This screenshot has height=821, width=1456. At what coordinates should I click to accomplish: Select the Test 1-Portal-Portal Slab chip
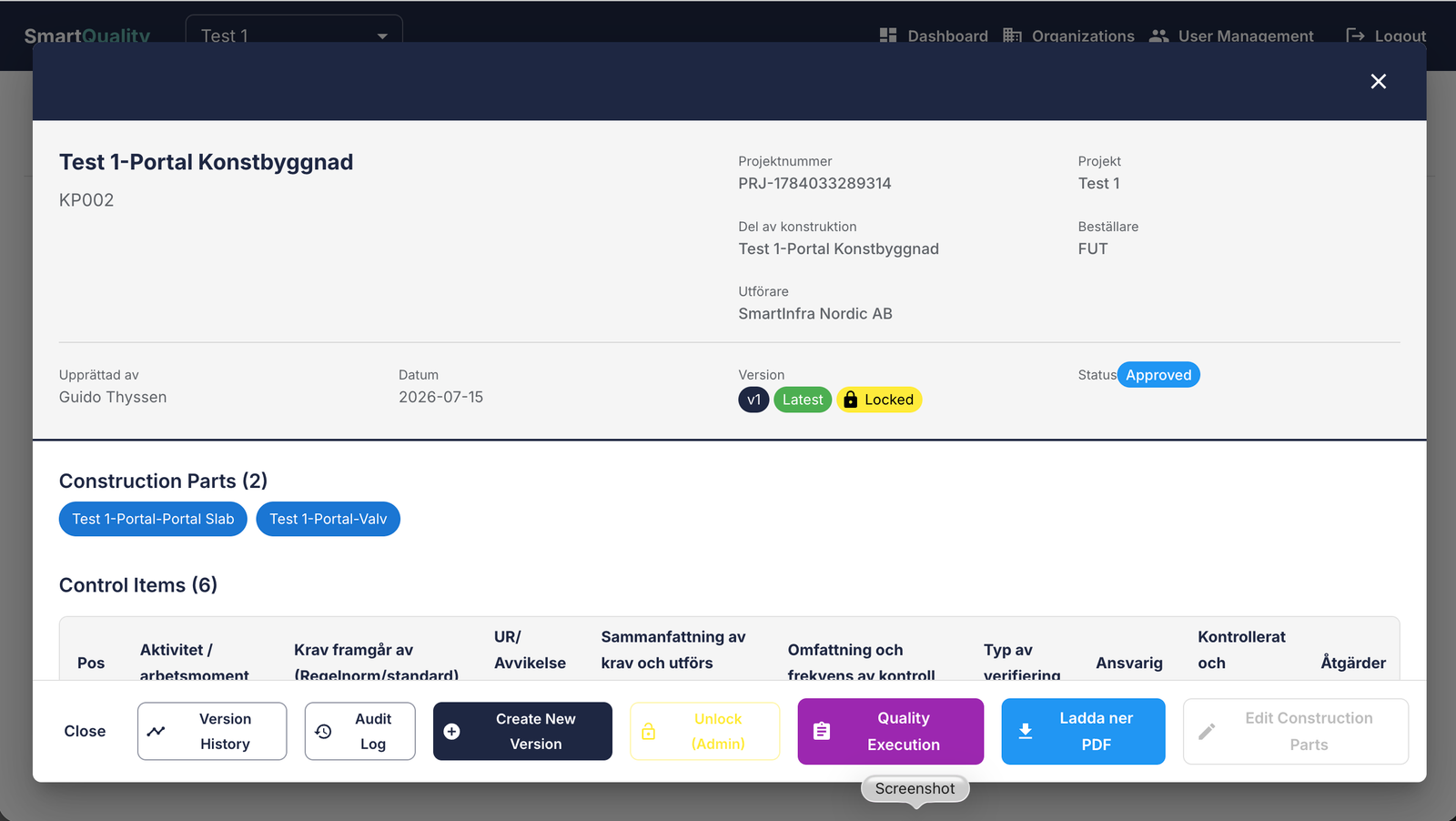pos(153,519)
